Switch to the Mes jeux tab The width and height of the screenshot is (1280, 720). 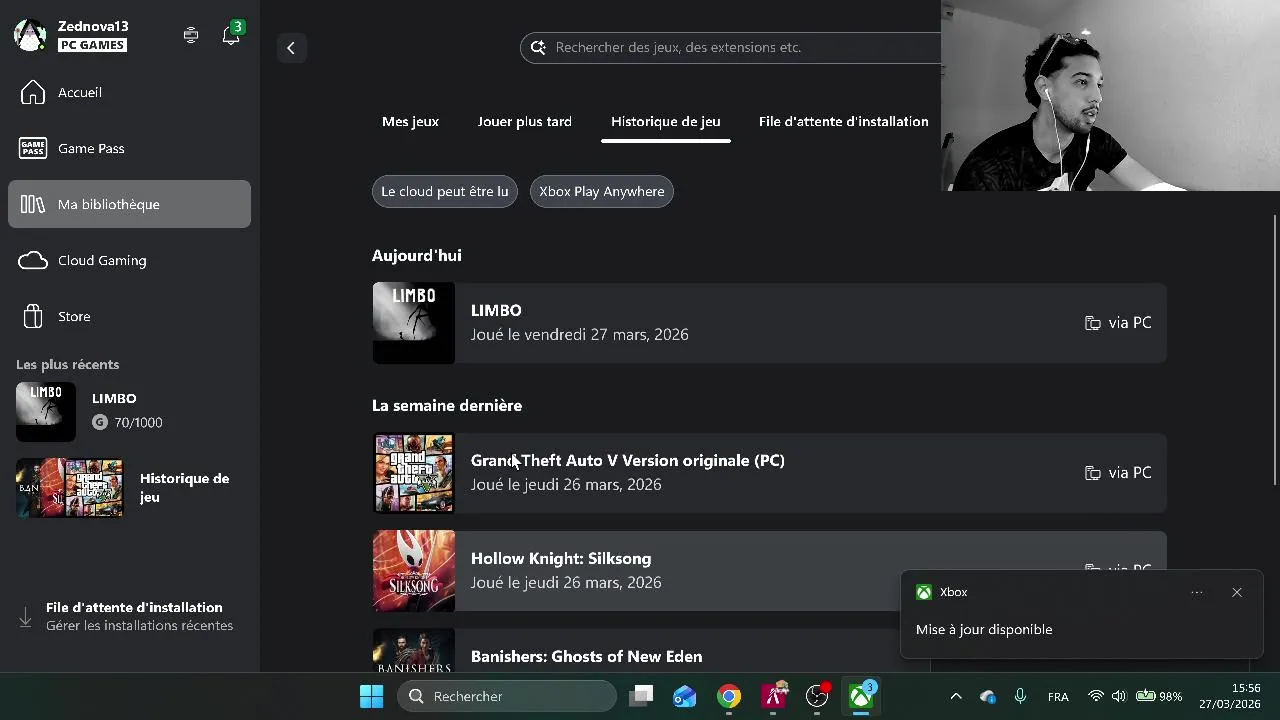(410, 121)
